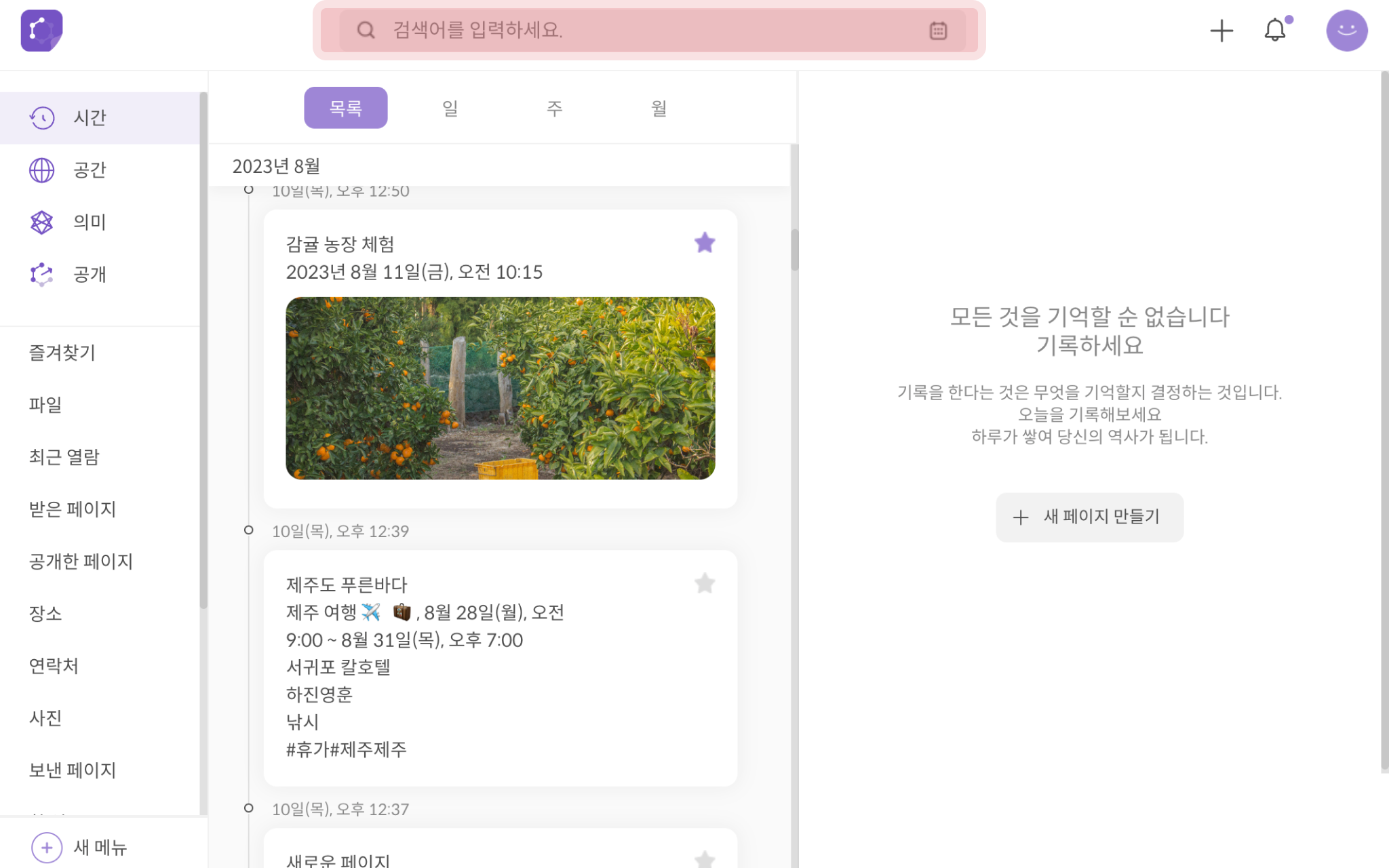This screenshot has width=1389, height=868.
Task: Click the sidebar scrollbar
Action: tap(203, 351)
